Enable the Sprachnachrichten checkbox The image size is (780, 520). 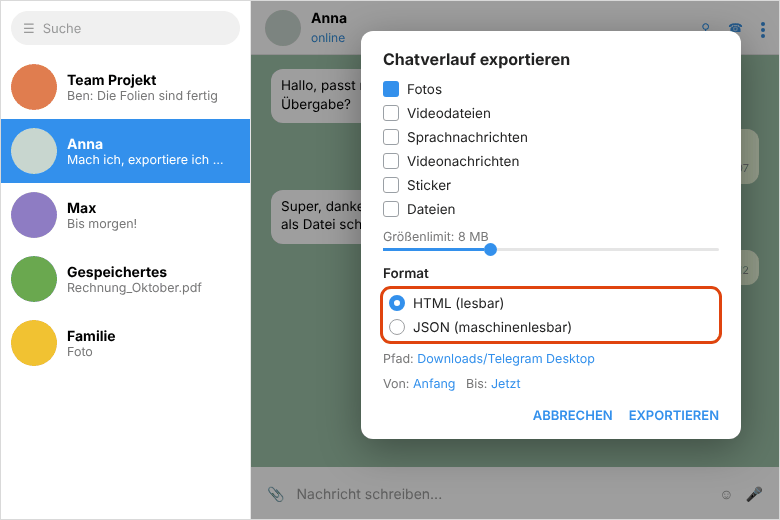(391, 137)
